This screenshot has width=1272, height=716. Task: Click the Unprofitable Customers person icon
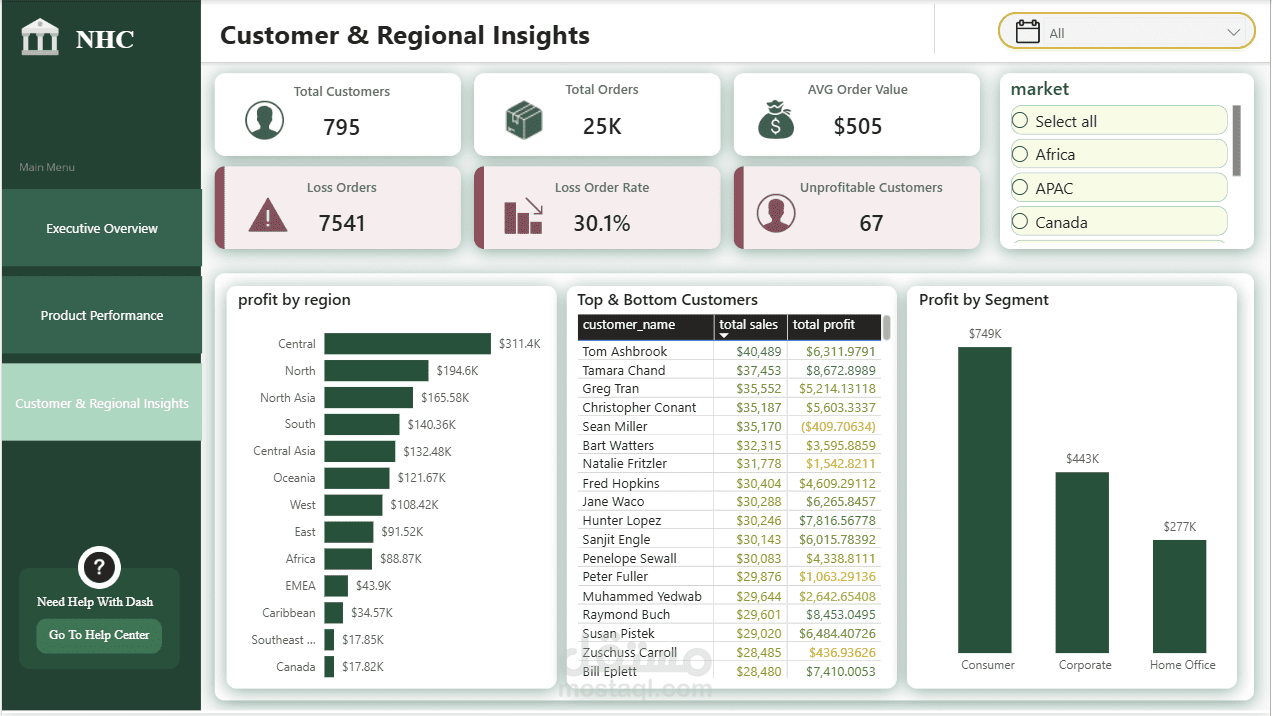click(776, 213)
